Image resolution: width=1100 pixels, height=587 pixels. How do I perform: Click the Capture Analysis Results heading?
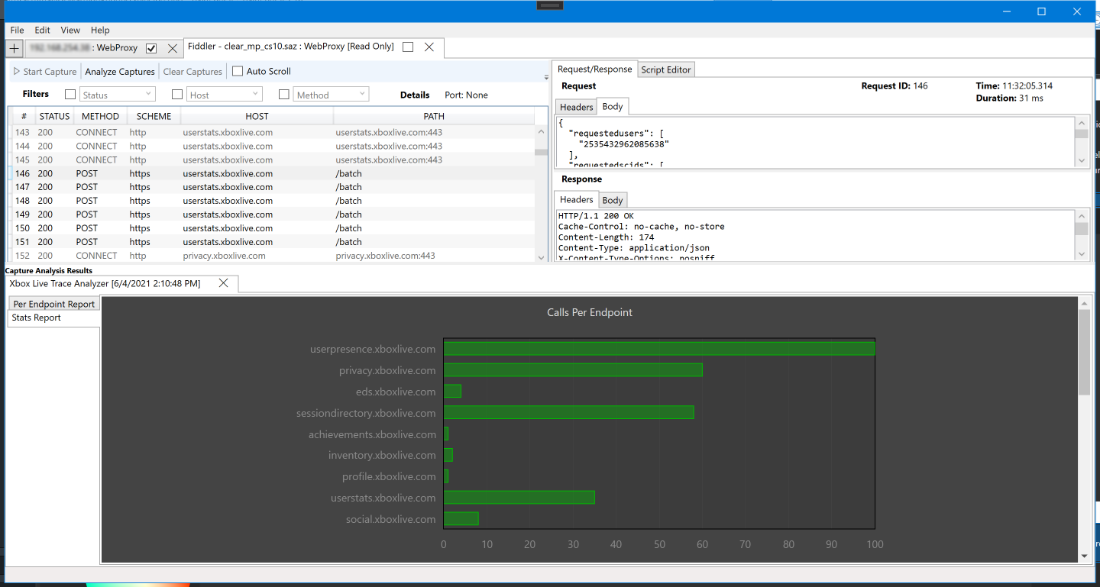48,270
